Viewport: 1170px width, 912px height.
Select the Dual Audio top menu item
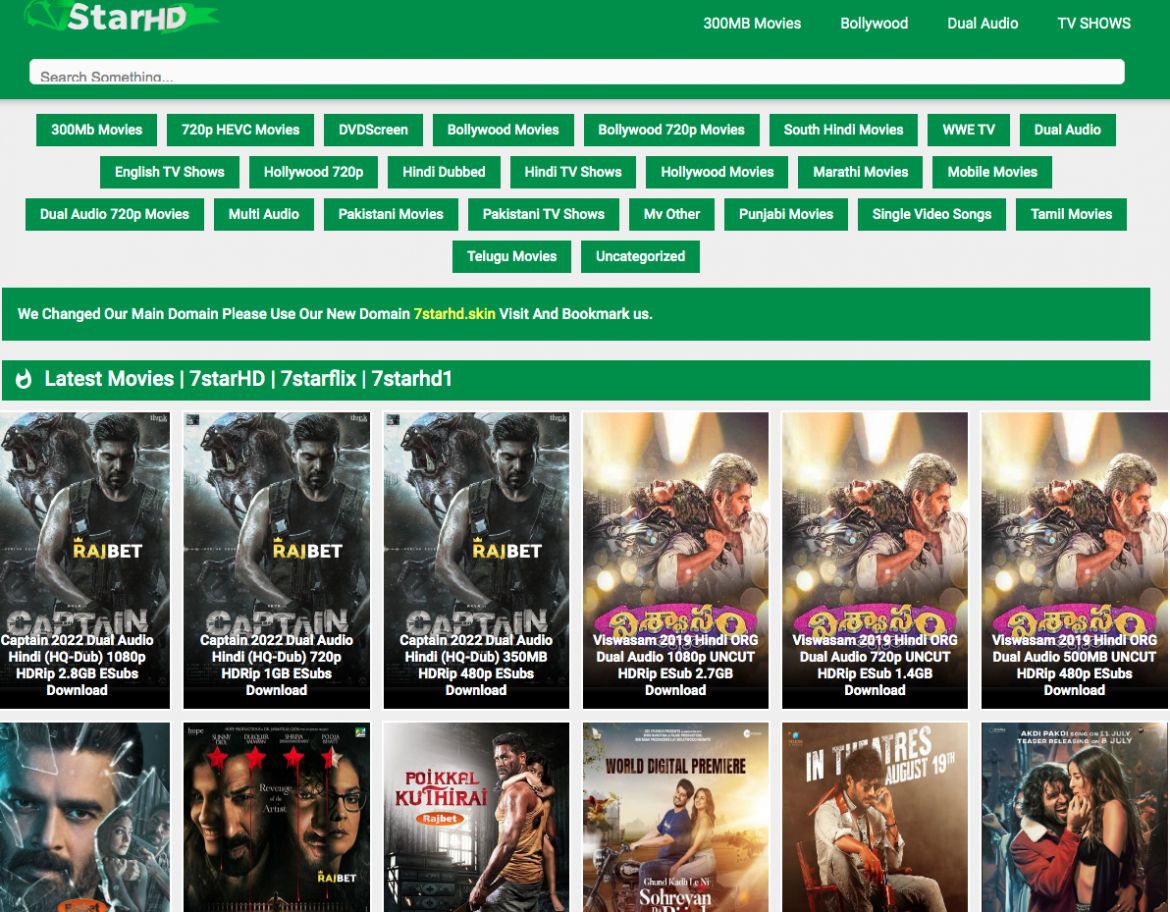tap(982, 23)
